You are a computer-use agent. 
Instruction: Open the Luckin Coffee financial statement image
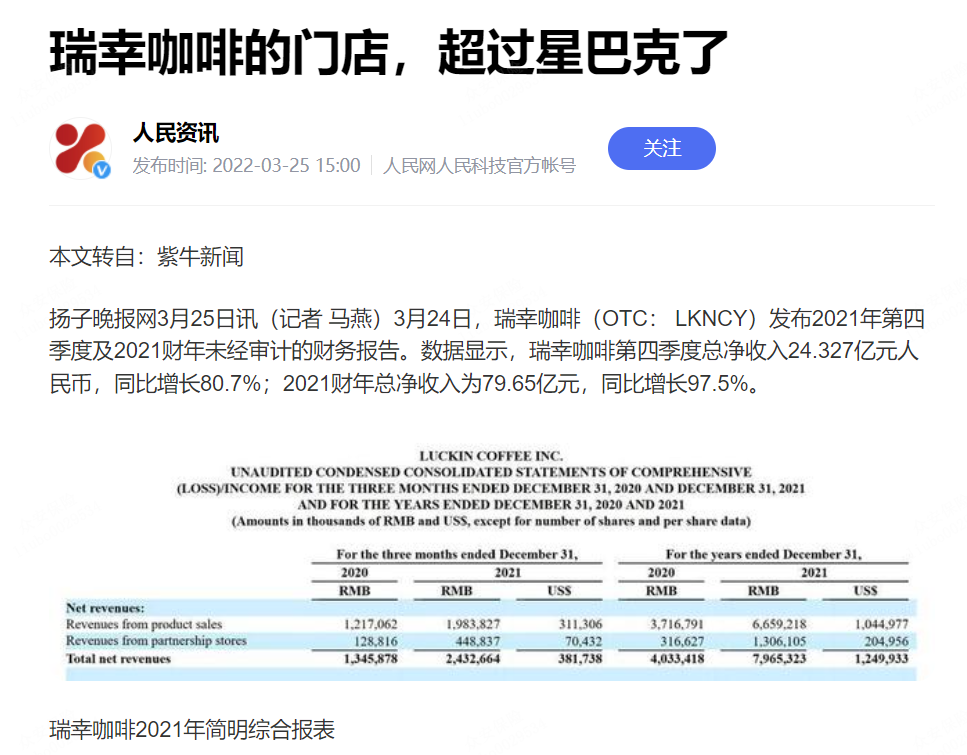tap(491, 564)
